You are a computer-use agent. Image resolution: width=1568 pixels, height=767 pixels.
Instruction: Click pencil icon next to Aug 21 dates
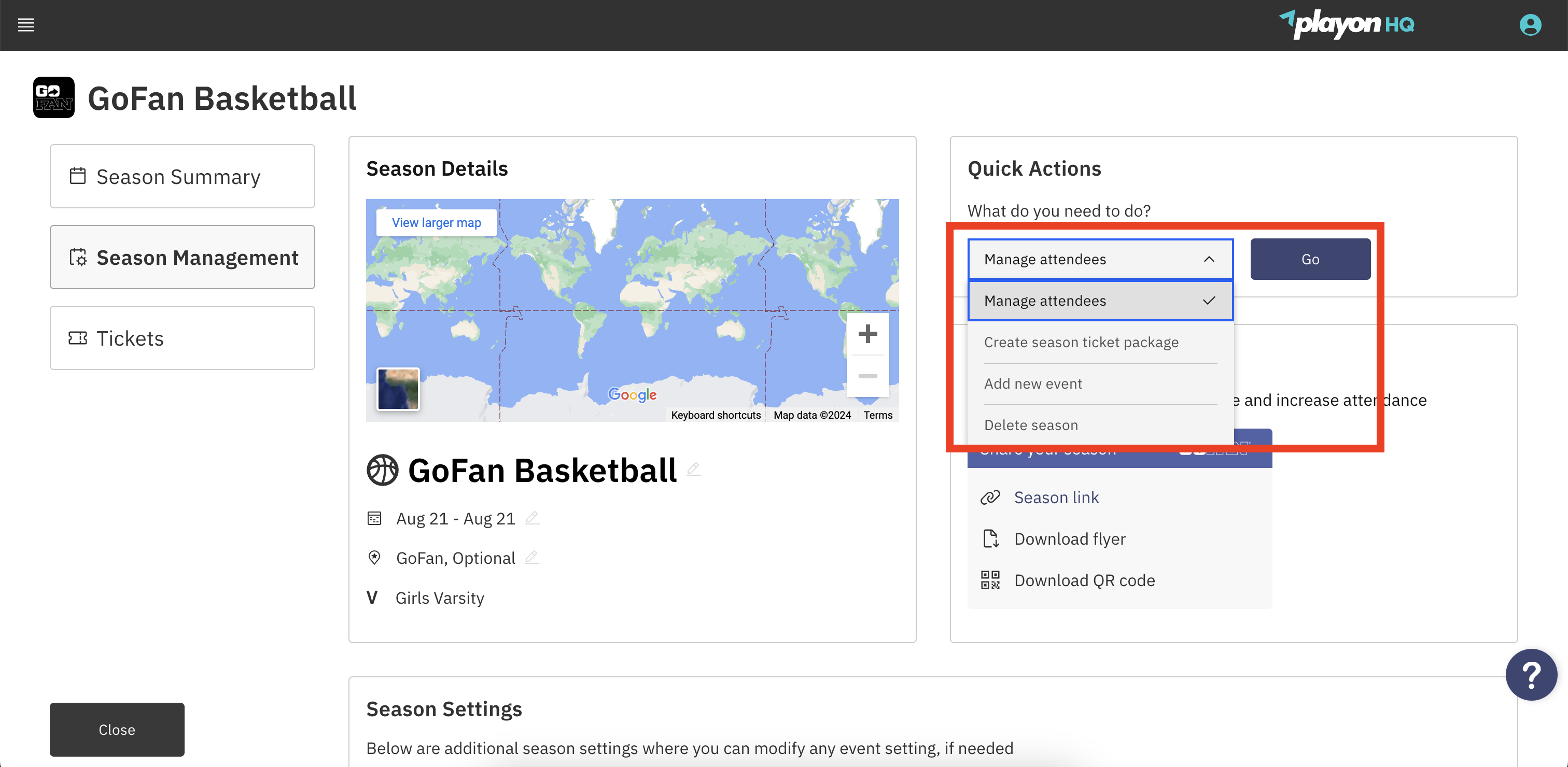[x=532, y=518]
